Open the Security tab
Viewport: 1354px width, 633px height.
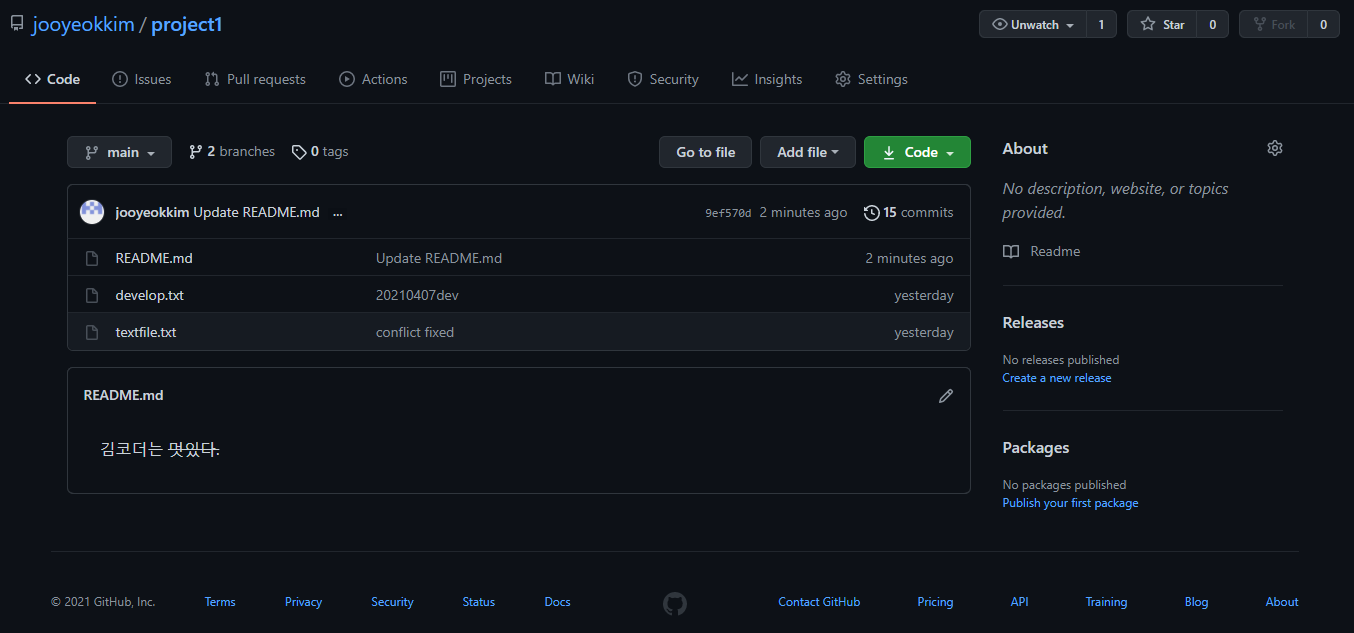point(663,79)
